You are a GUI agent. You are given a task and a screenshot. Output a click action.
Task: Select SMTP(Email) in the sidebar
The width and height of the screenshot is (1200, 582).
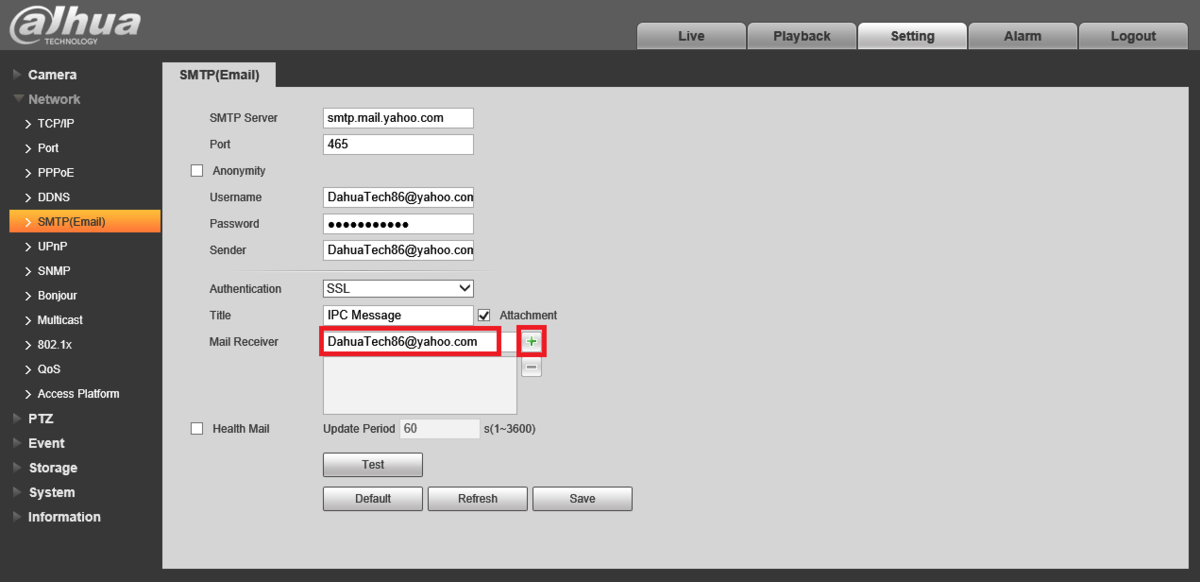[85, 222]
